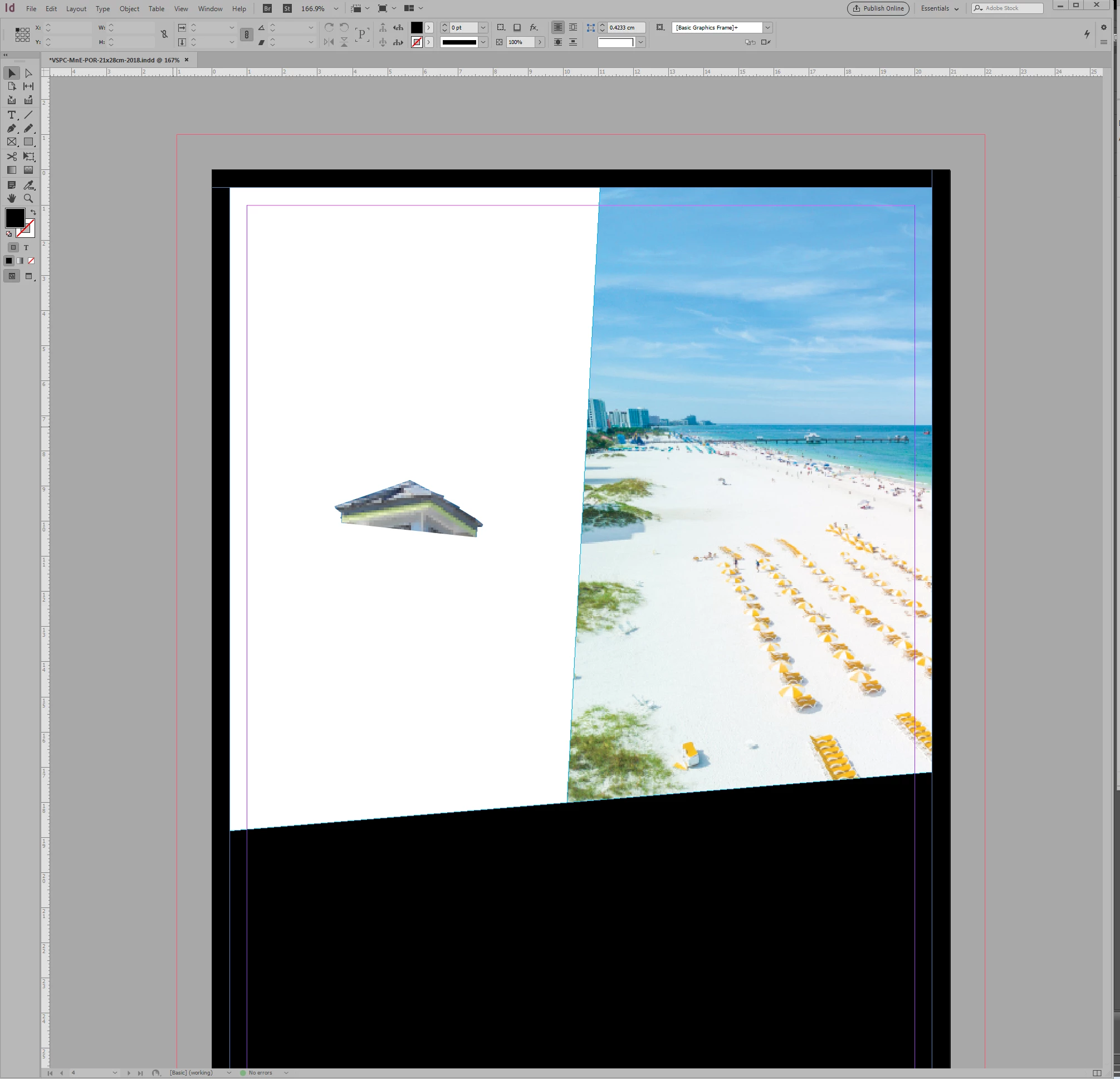
Task: Choose the Hand tool
Action: click(12, 198)
